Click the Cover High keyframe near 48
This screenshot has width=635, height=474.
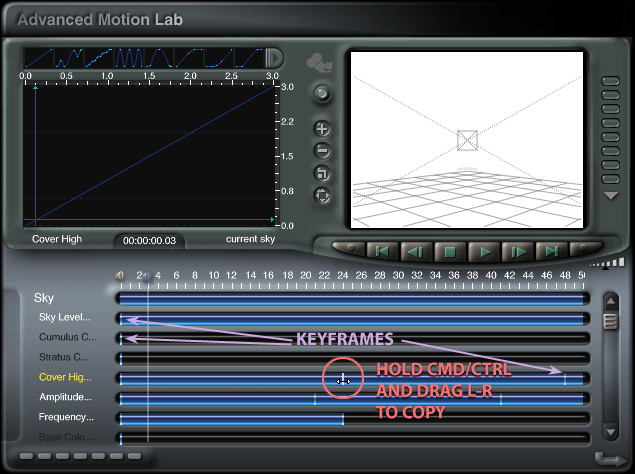click(x=565, y=379)
